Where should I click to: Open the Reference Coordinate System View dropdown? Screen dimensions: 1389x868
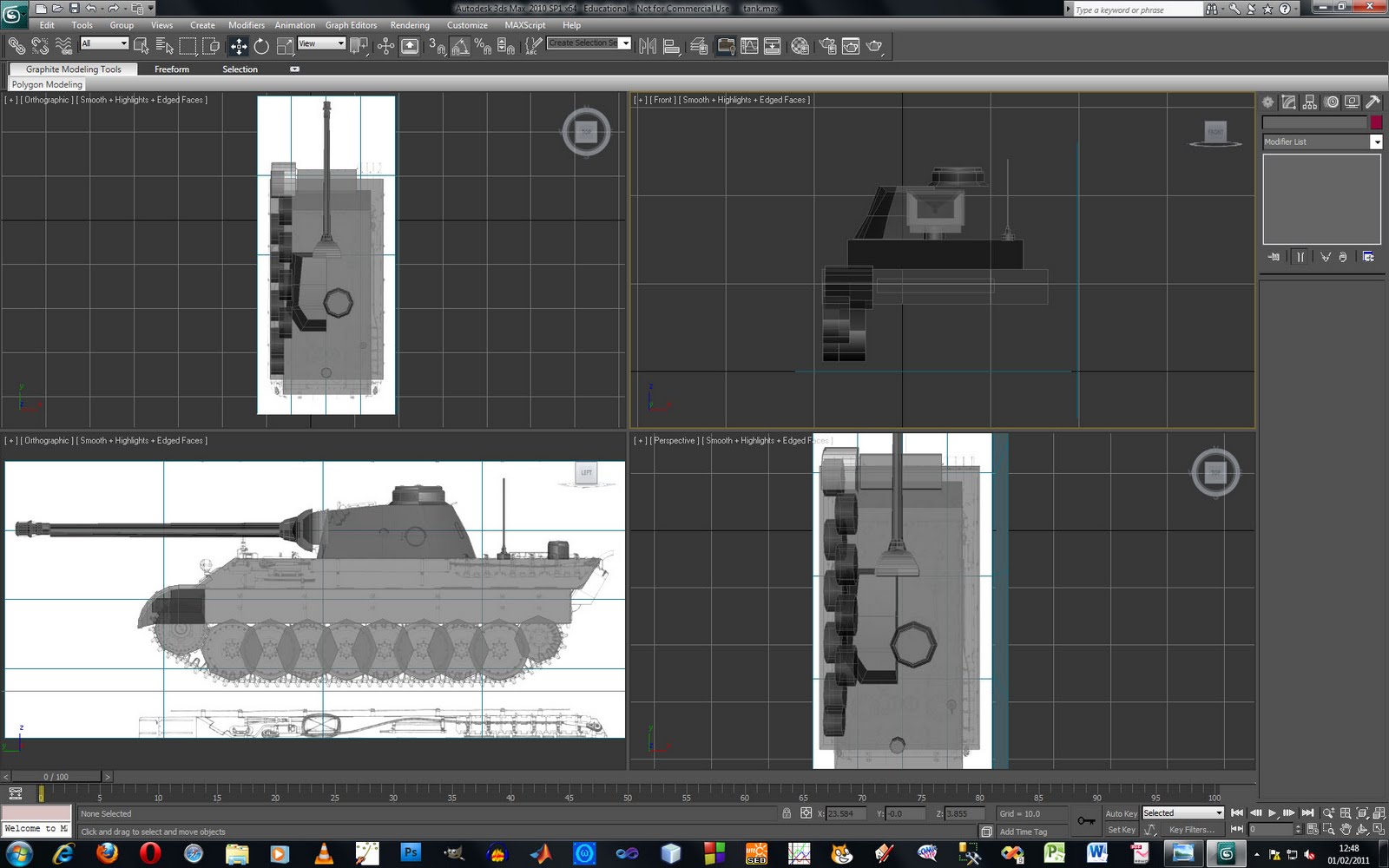pyautogui.click(x=321, y=43)
